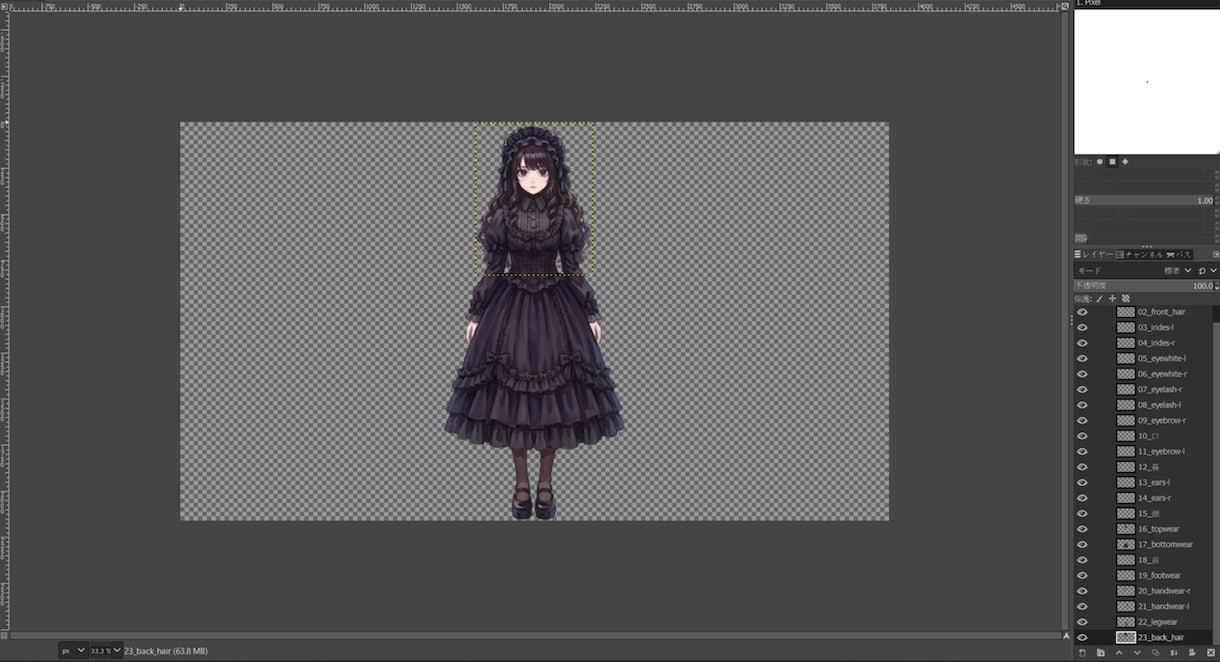Open the blend mode group switcher dropdown

[1207, 271]
